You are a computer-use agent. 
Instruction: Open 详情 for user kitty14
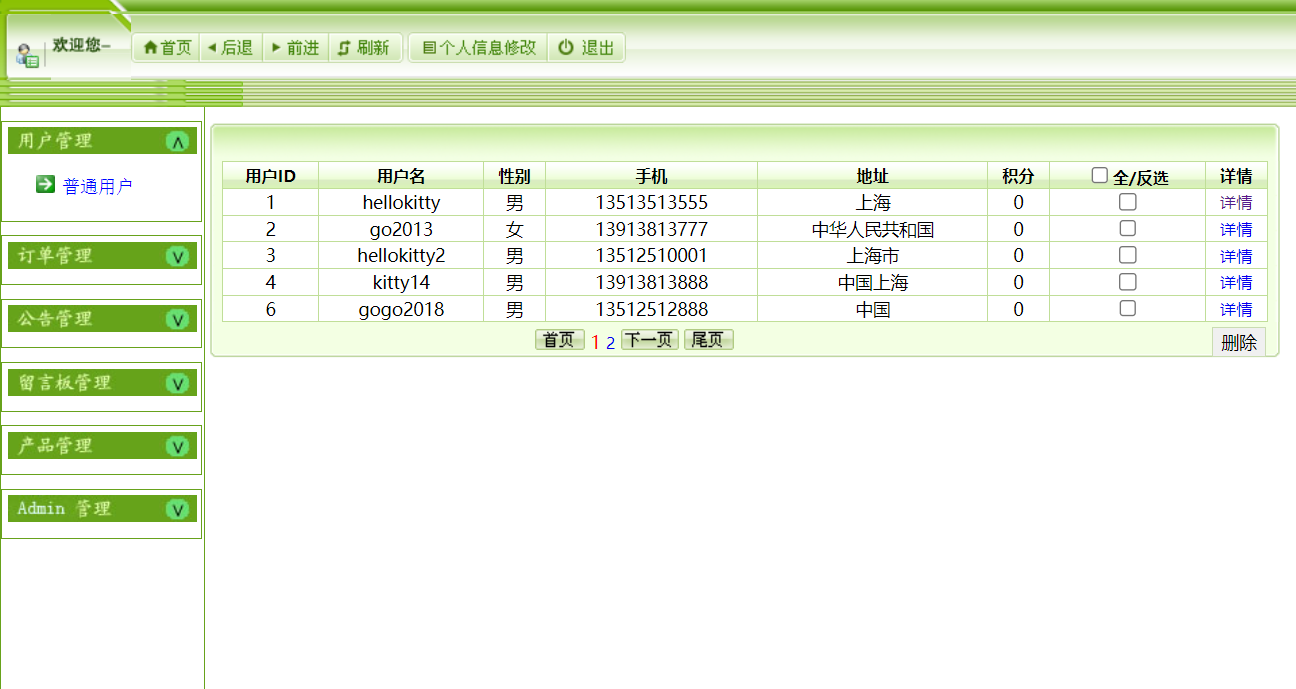(x=1236, y=283)
